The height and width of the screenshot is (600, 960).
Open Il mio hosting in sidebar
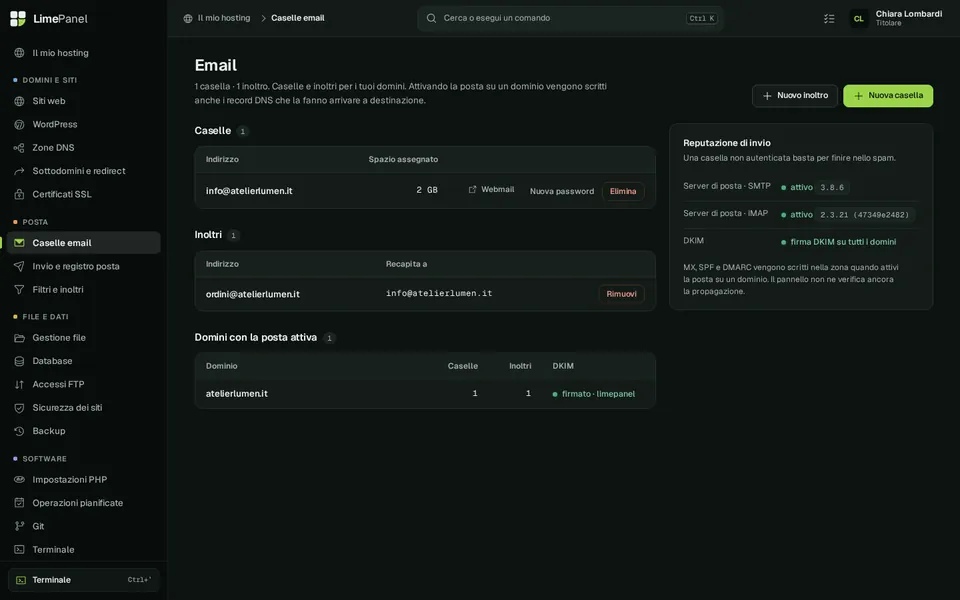[83, 53]
